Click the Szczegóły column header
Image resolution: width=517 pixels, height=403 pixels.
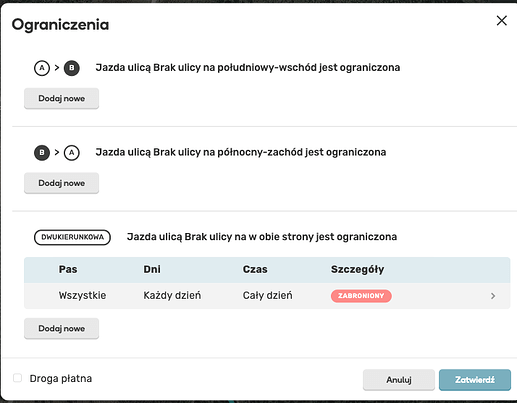point(357,270)
